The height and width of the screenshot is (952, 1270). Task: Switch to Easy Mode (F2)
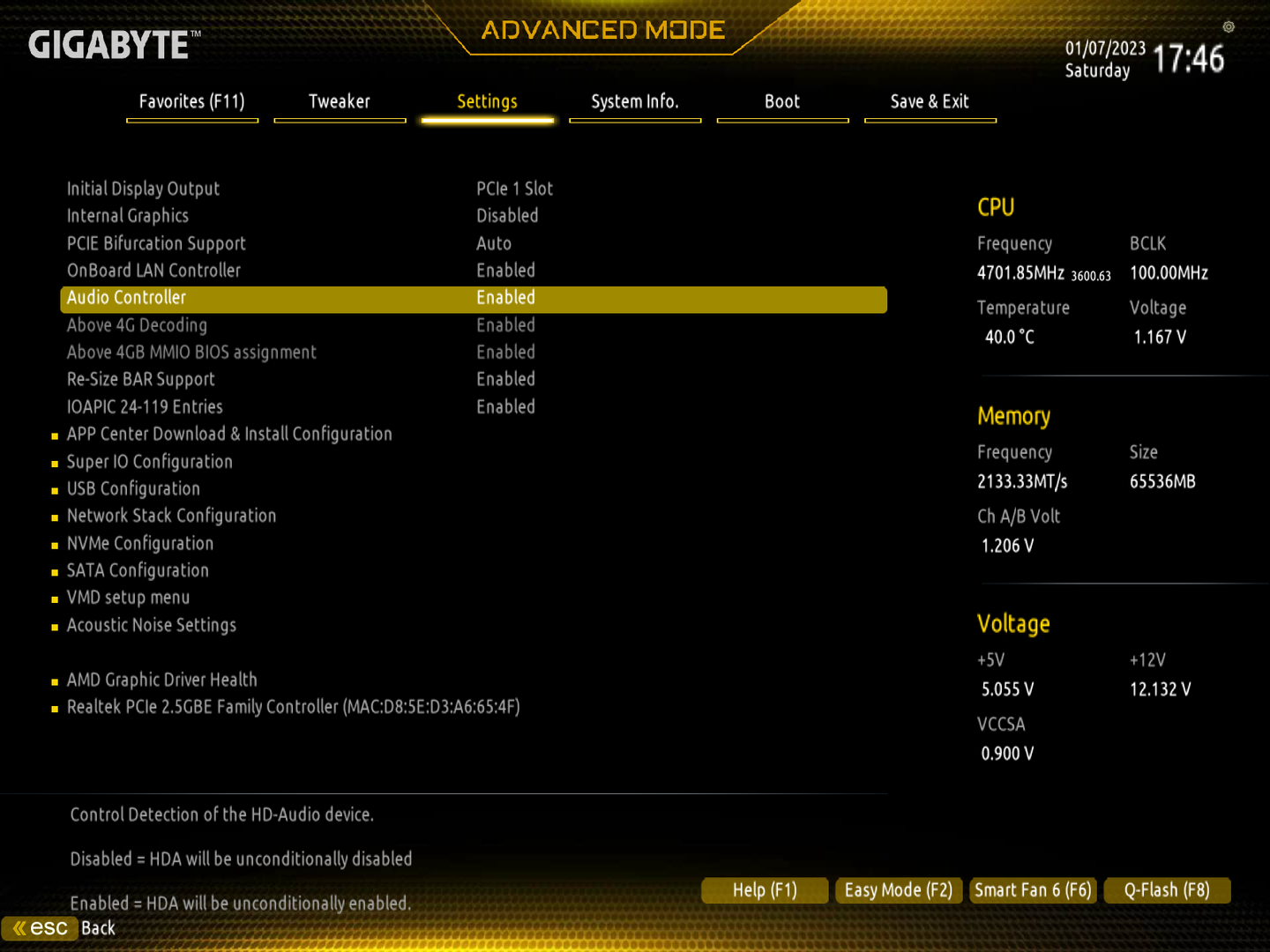coord(899,890)
